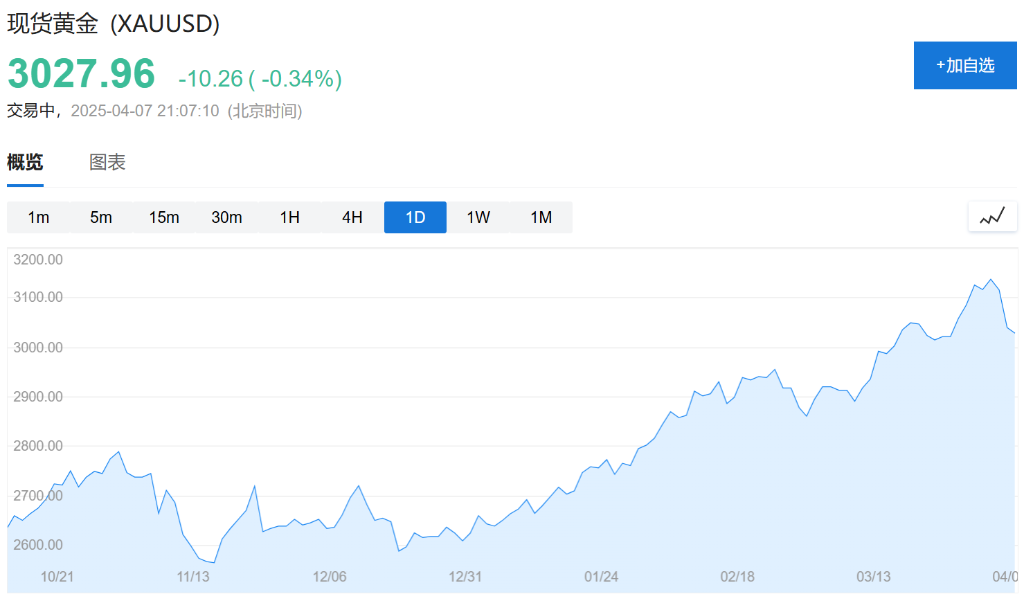
Task: Click the 3200.00 price axis label
Action: pos(39,259)
